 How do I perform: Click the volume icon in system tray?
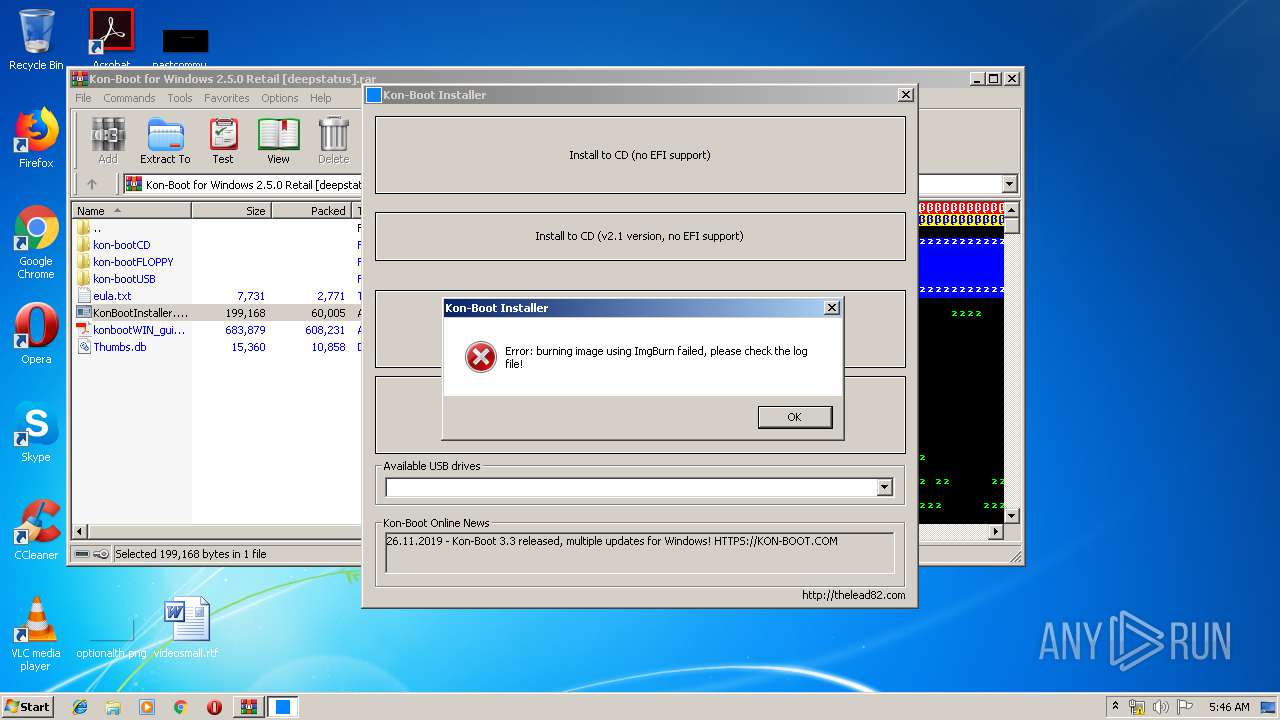tap(1161, 707)
